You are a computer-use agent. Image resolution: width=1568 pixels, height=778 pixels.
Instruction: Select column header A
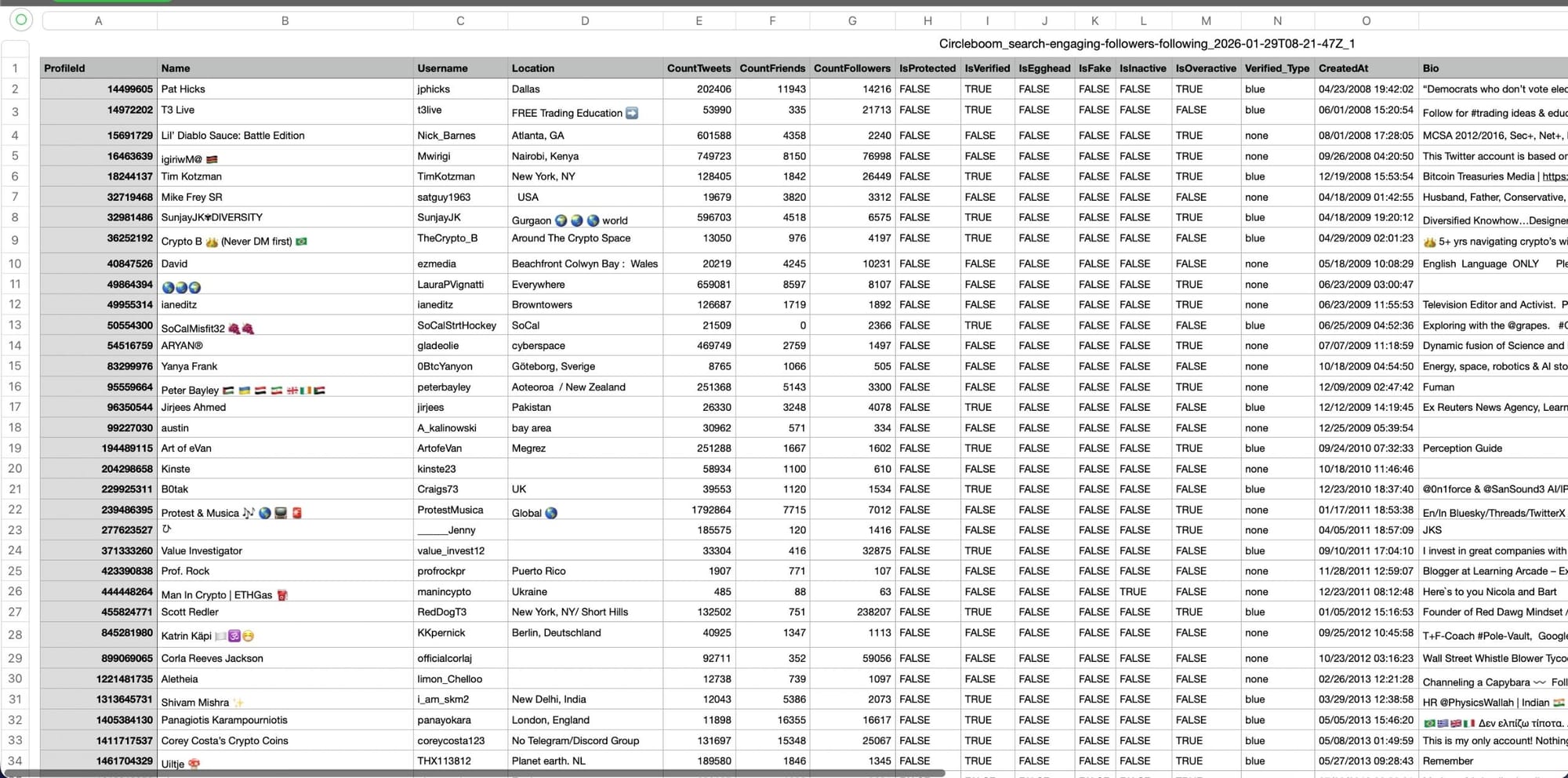98,20
